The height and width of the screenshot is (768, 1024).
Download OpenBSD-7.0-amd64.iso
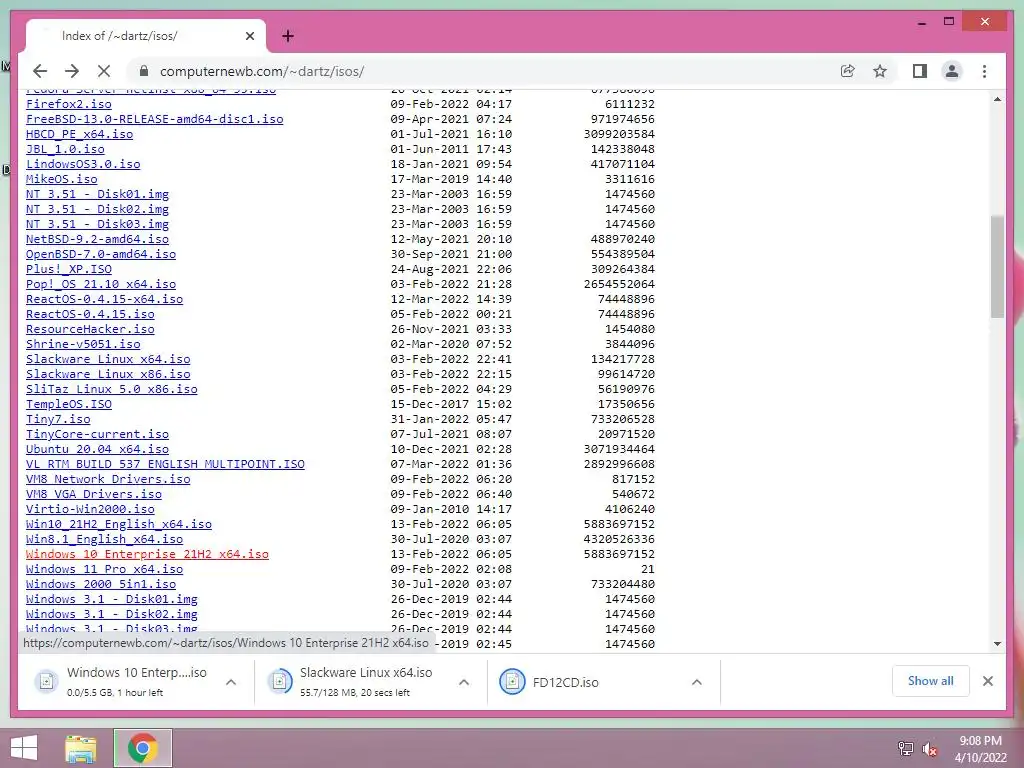pos(101,254)
